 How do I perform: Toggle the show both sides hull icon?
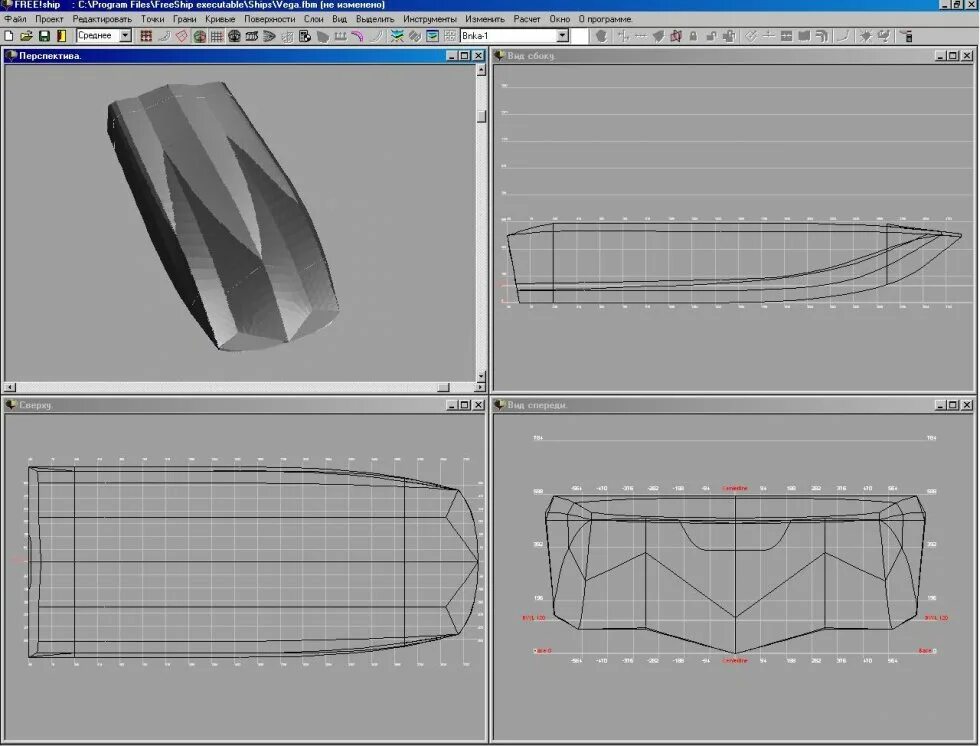coord(199,36)
